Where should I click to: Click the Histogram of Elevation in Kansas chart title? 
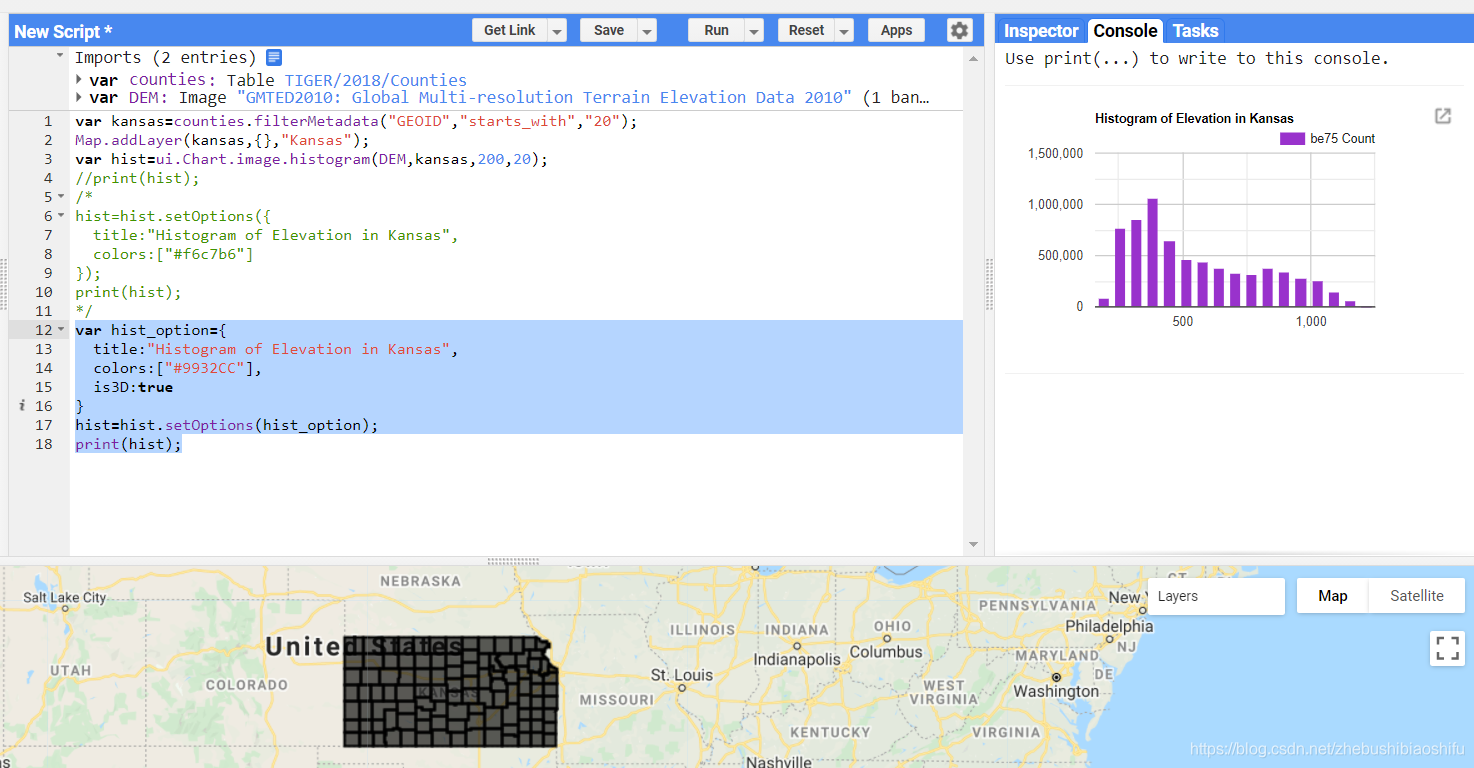coord(1194,118)
